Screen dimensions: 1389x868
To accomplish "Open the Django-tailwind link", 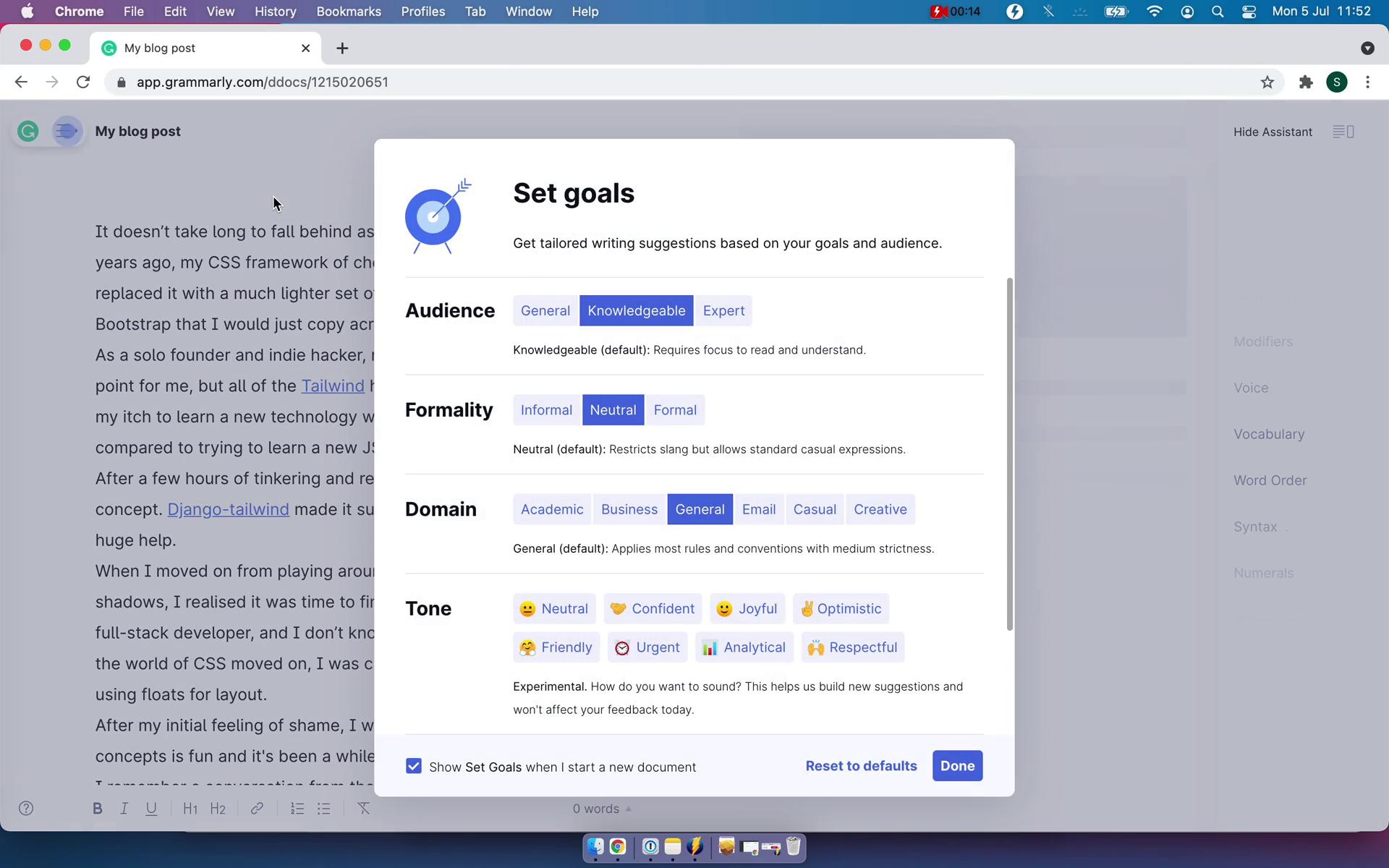I will click(x=228, y=509).
